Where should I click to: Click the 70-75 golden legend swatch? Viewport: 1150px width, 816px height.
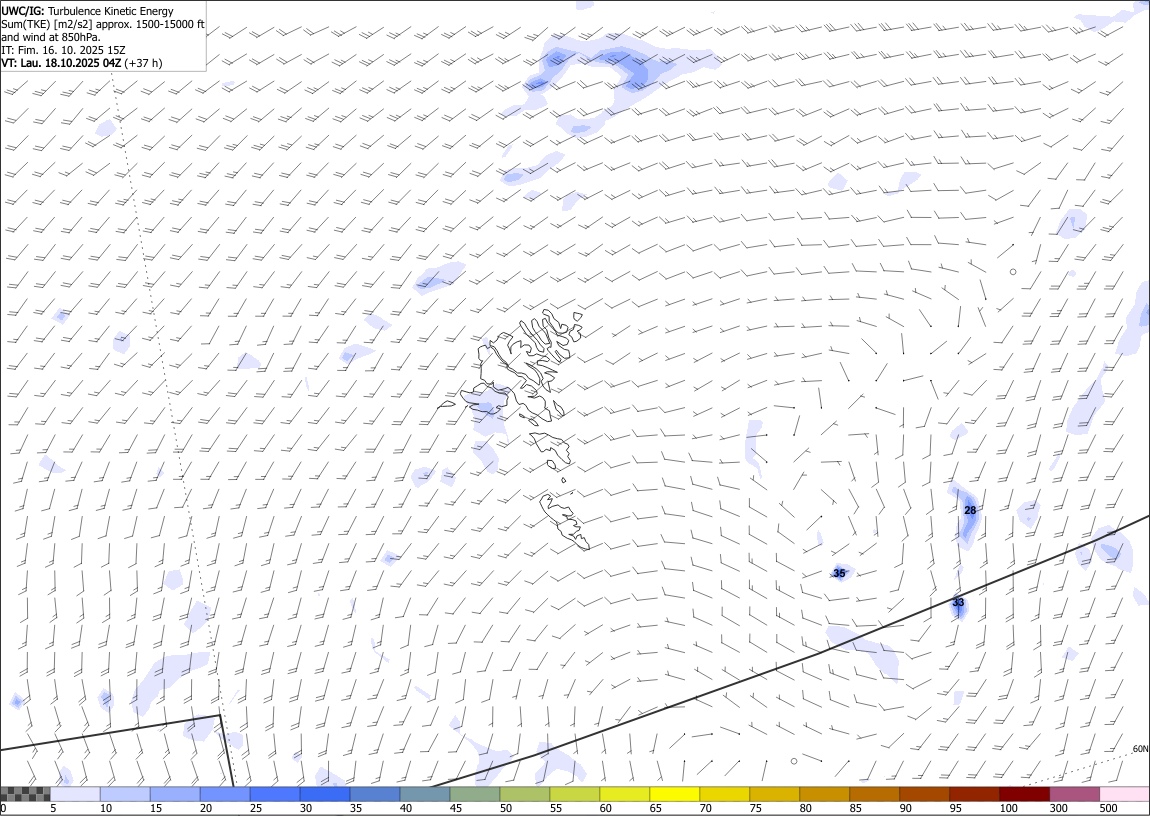(x=724, y=794)
